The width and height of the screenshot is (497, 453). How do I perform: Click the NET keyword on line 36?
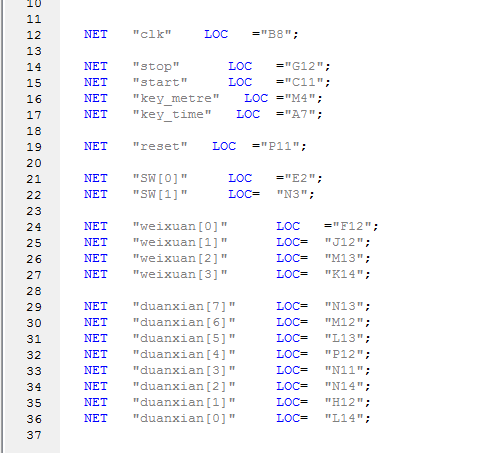click(x=96, y=418)
